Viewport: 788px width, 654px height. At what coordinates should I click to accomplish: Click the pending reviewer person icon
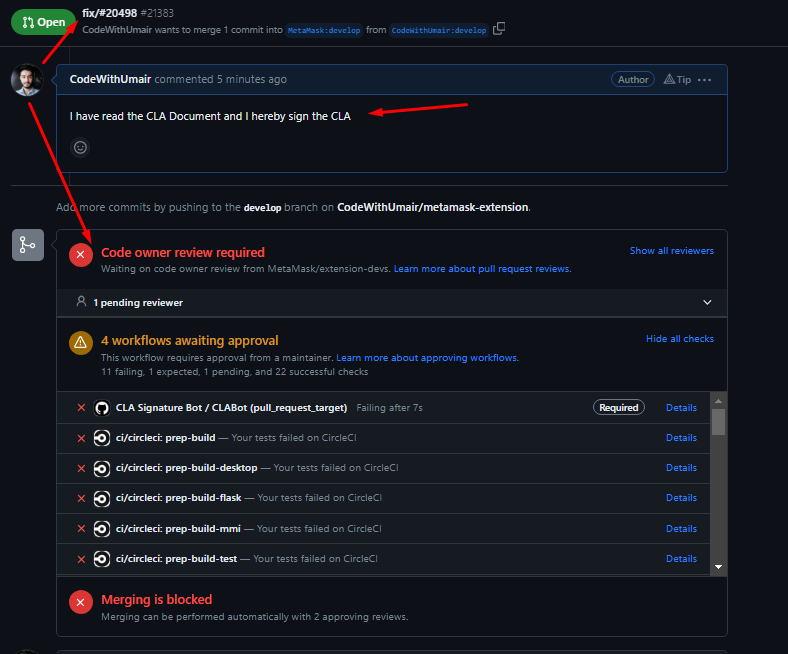81,301
